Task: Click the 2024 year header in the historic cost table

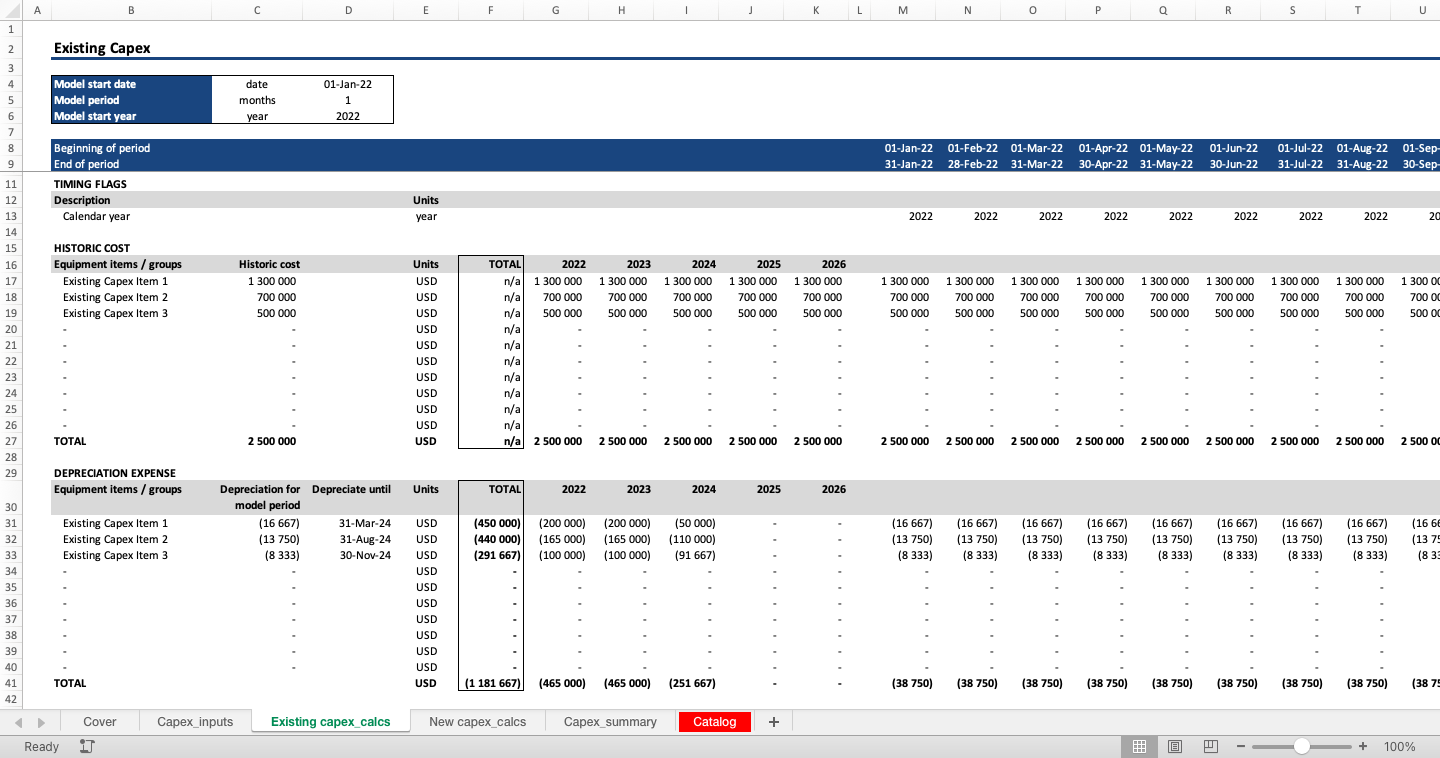Action: click(686, 264)
